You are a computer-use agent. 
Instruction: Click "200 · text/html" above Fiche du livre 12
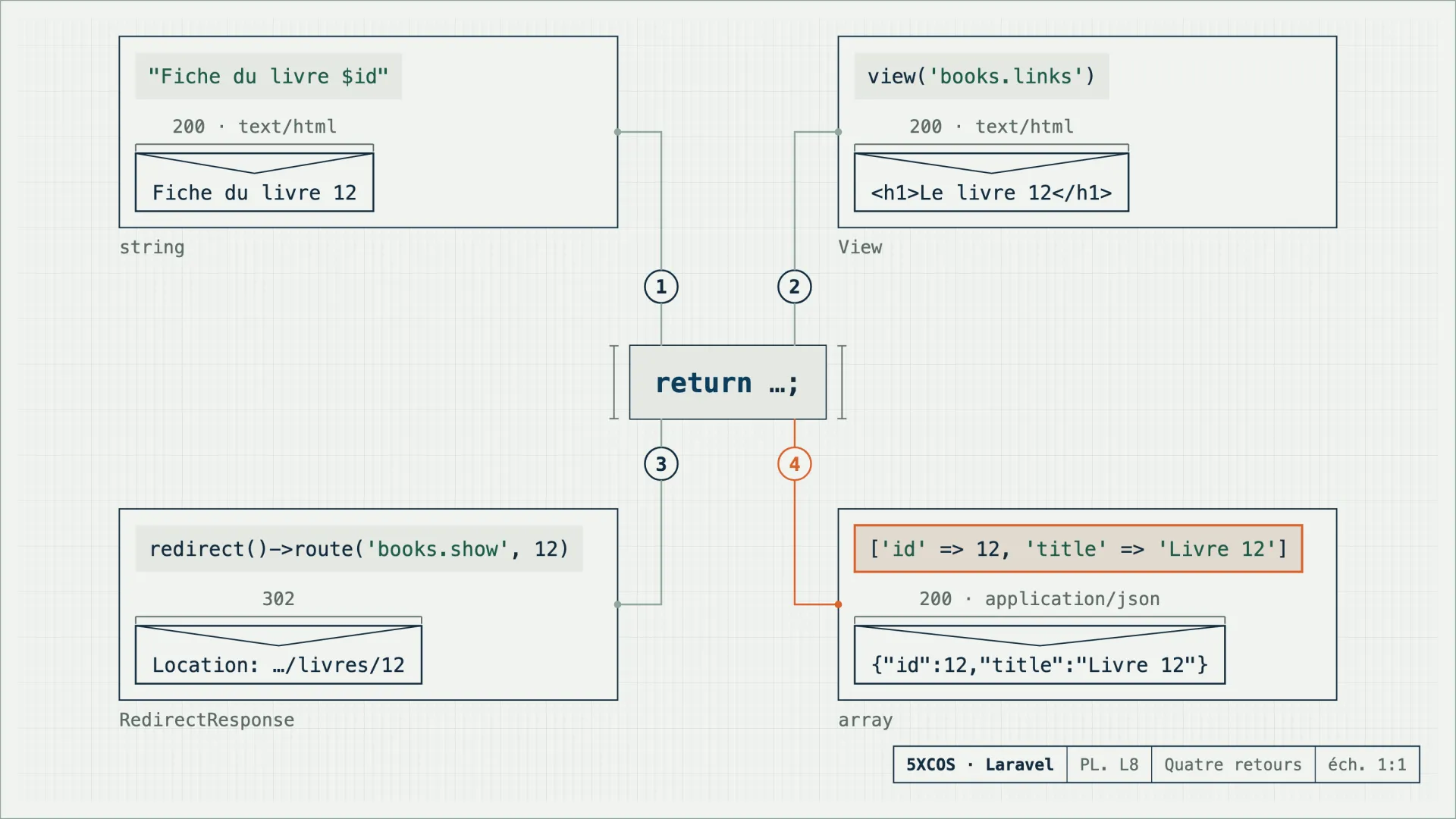point(254,126)
